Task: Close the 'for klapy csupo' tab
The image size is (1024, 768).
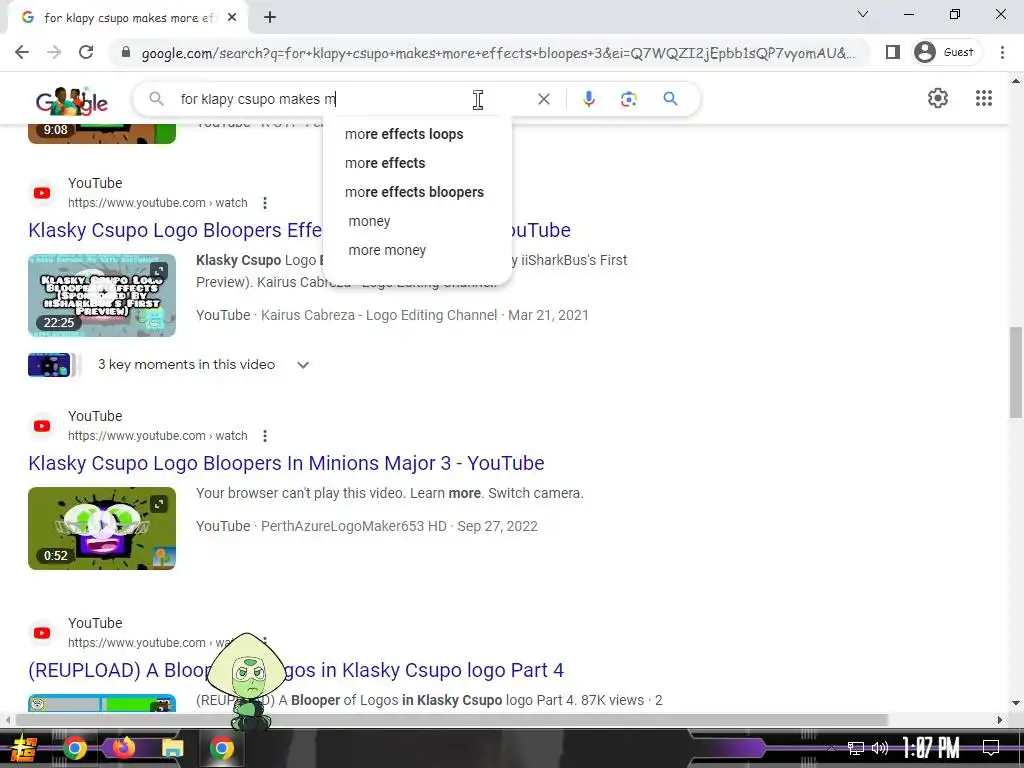Action: [232, 18]
